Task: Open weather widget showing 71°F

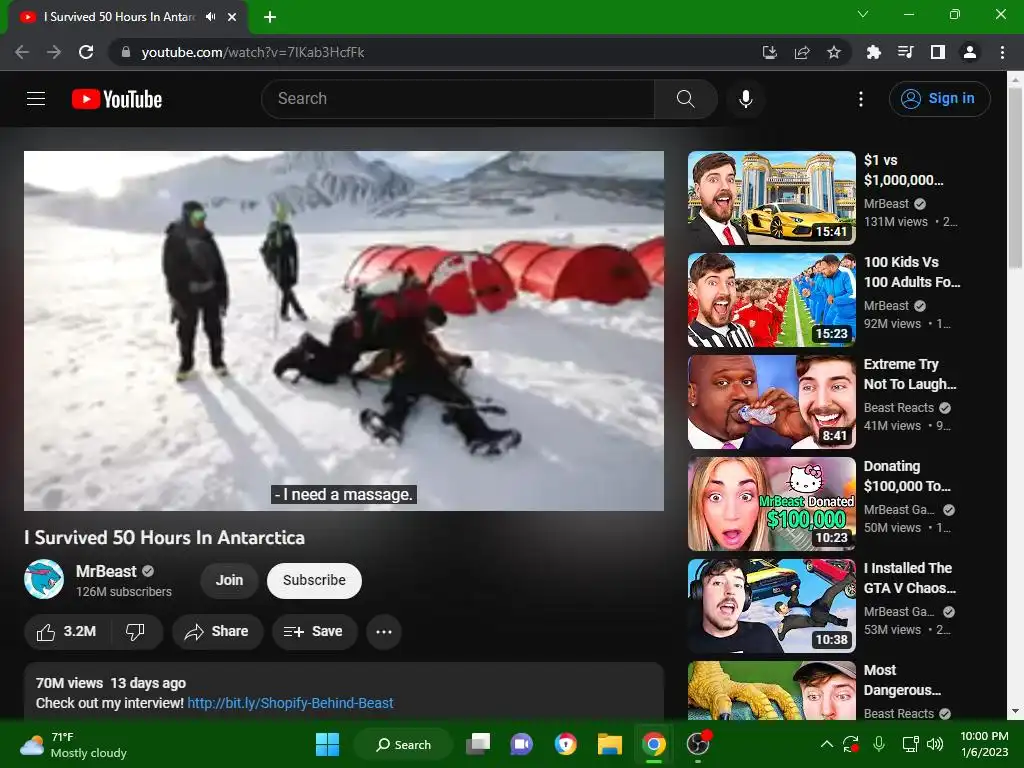Action: (x=73, y=744)
